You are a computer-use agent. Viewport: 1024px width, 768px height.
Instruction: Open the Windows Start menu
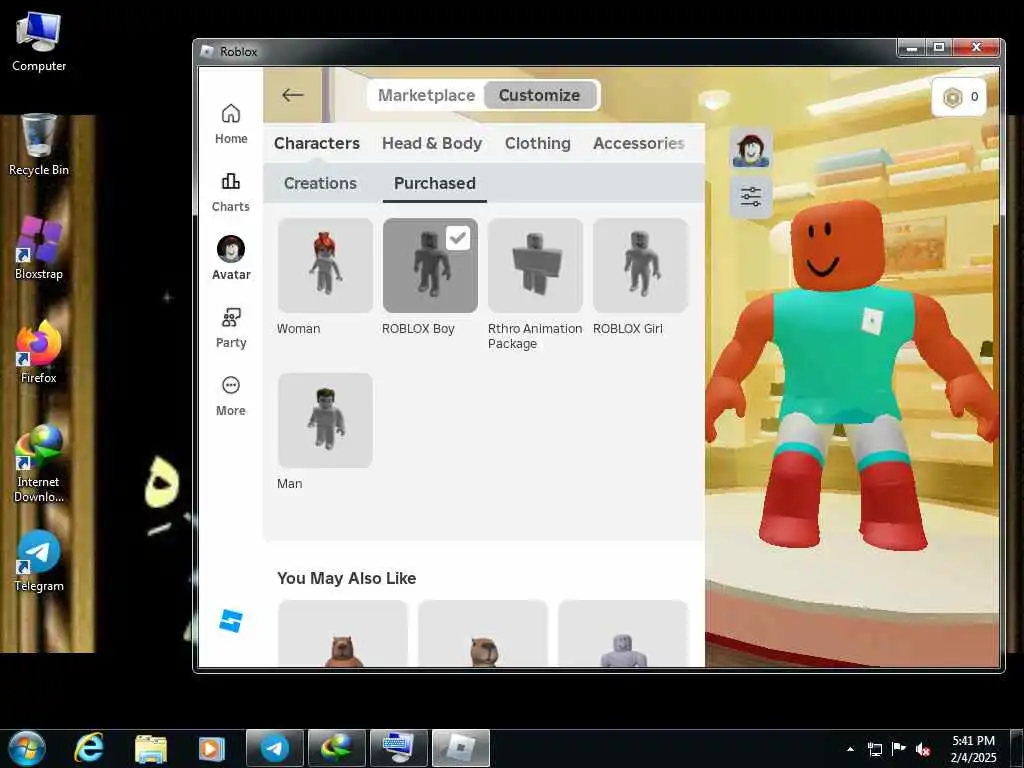pyautogui.click(x=27, y=748)
